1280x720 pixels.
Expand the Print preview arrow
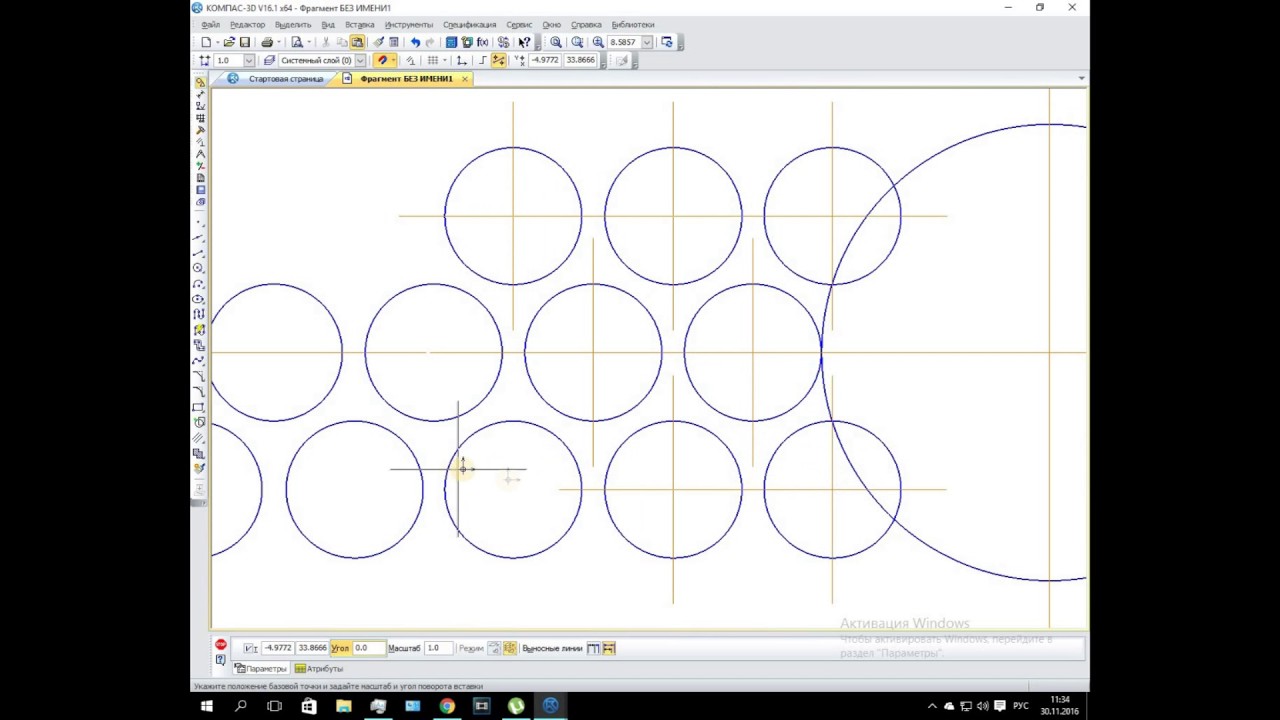point(309,42)
